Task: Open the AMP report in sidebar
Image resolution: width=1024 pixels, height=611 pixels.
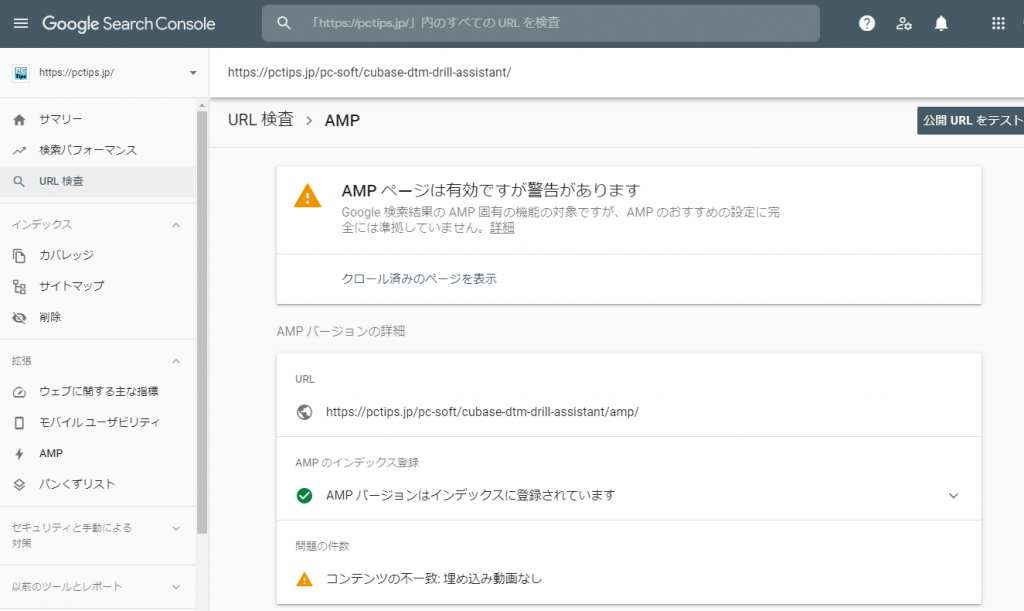Action: (x=98, y=454)
